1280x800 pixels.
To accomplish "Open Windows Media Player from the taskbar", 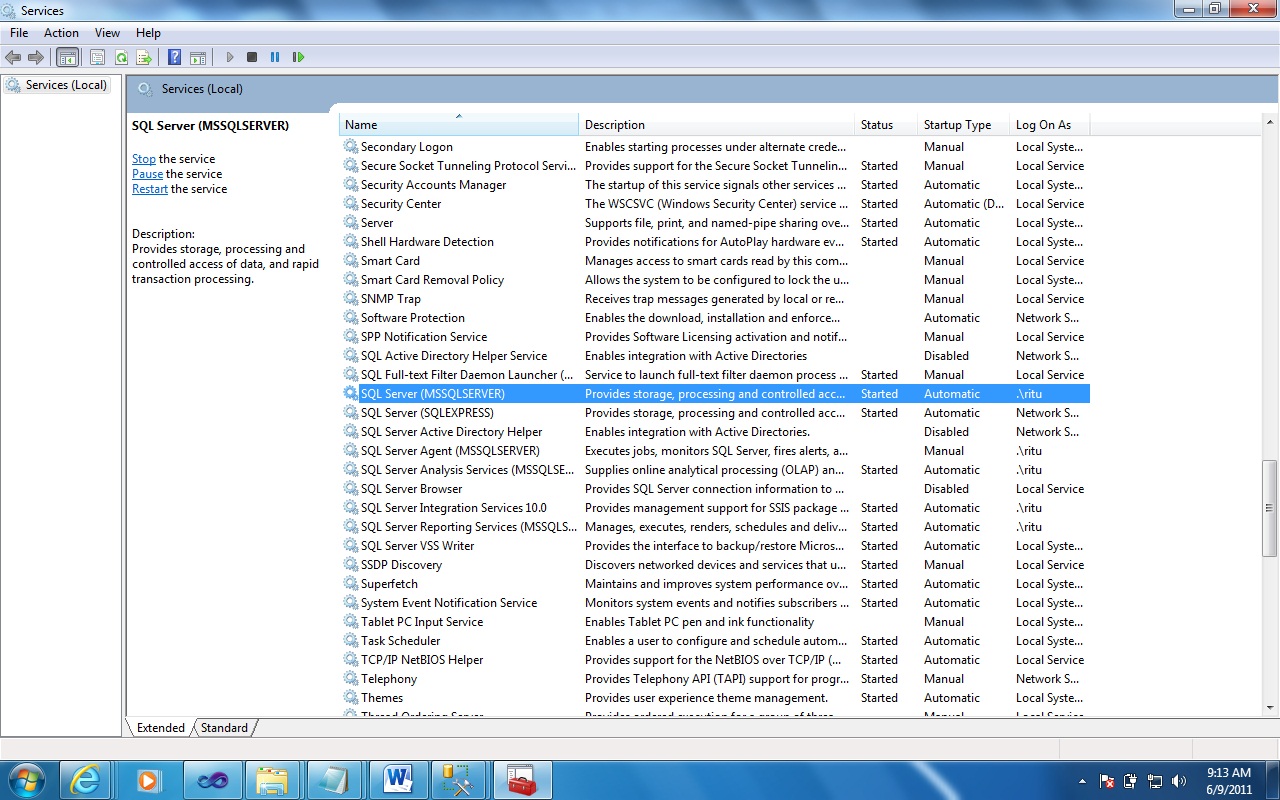I will [x=149, y=780].
